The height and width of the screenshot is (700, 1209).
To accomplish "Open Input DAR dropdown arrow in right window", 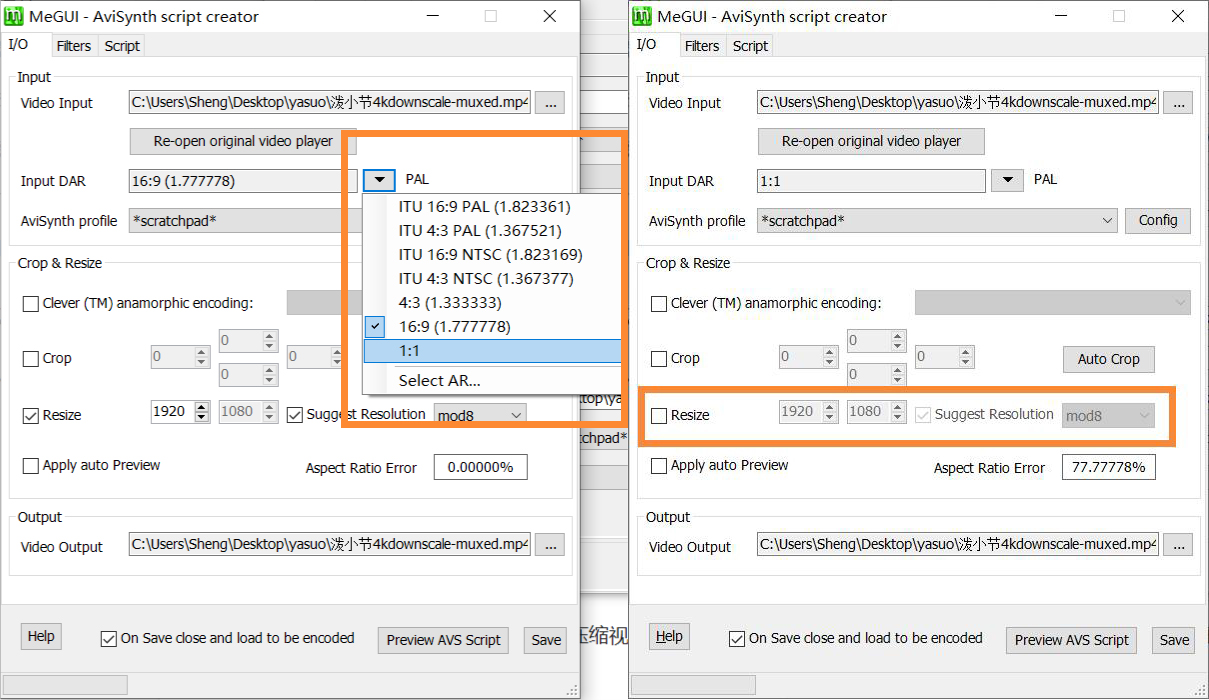I will [x=1007, y=180].
